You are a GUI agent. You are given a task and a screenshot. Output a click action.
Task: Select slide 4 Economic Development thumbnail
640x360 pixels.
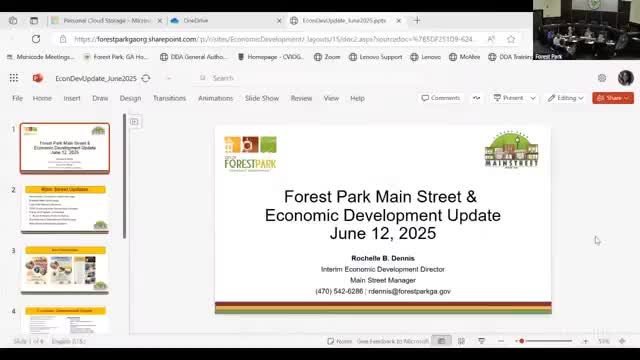point(65,320)
